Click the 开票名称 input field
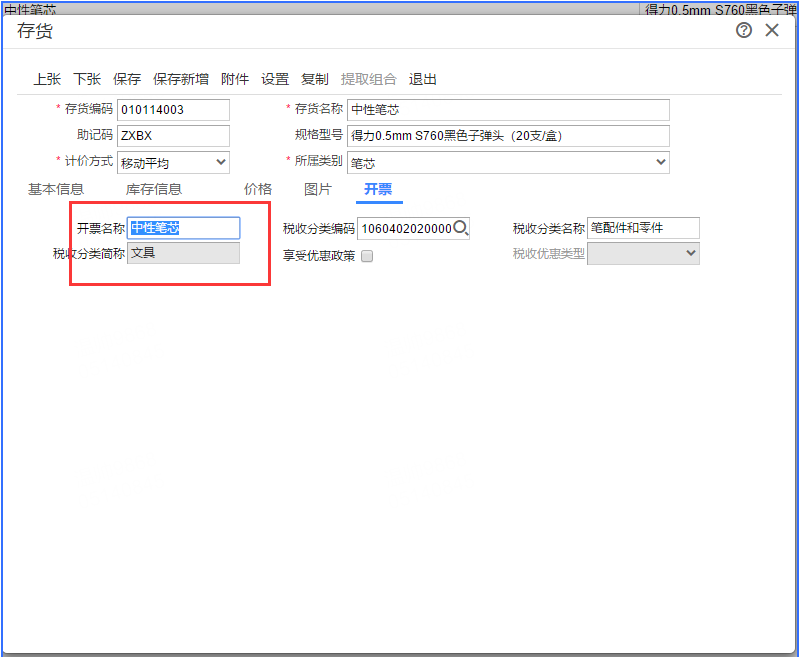 pyautogui.click(x=184, y=228)
